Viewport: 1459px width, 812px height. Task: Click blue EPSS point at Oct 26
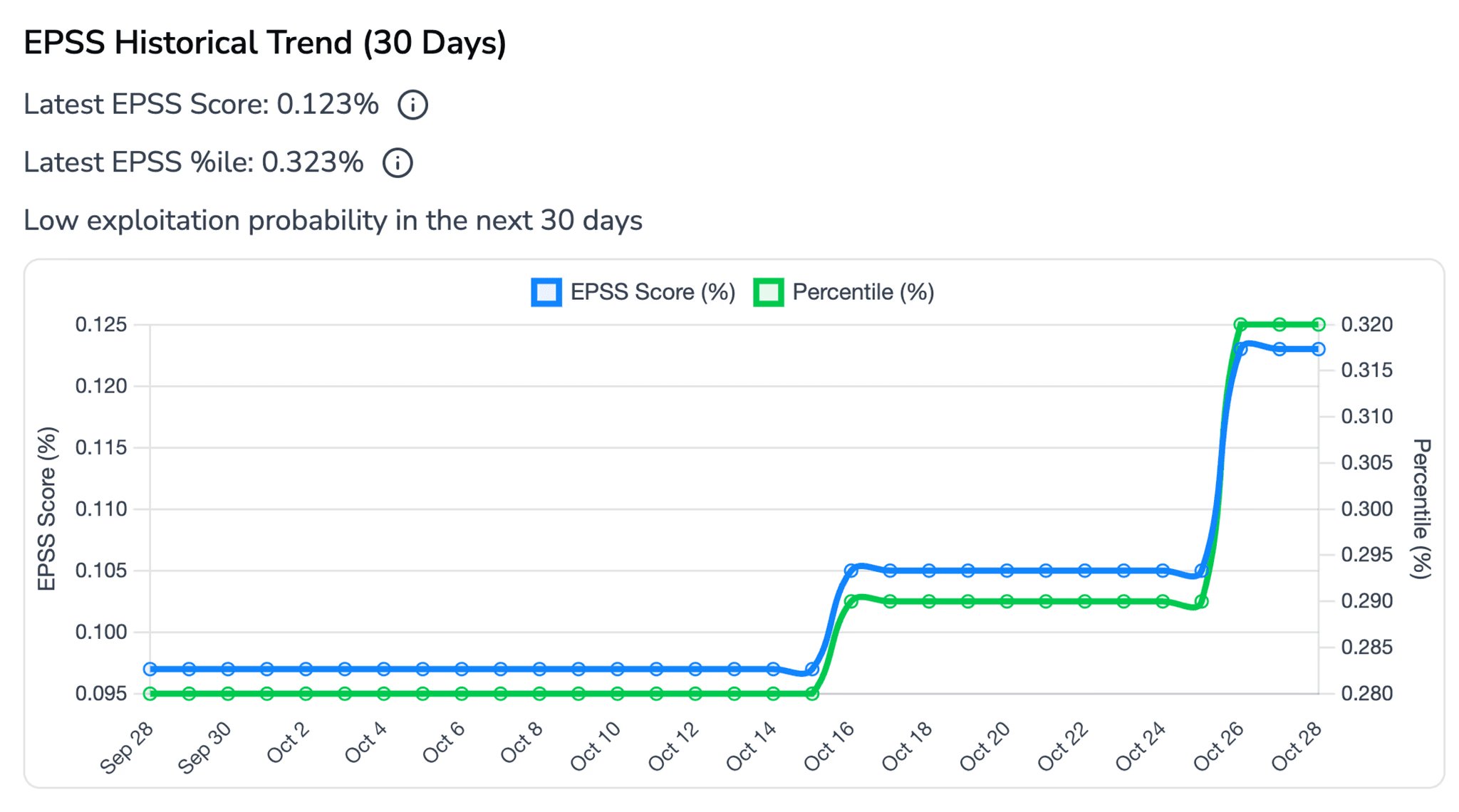pyautogui.click(x=1240, y=349)
